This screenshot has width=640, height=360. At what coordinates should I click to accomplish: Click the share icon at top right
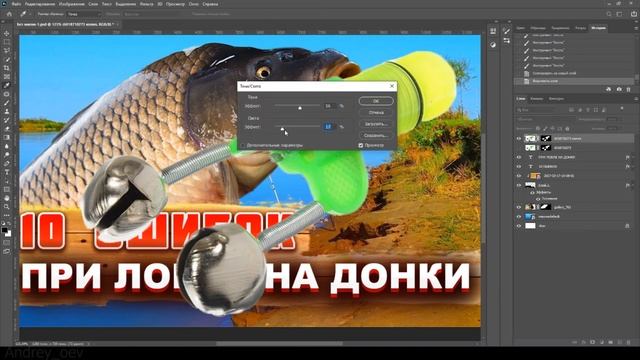pyautogui.click(x=634, y=14)
